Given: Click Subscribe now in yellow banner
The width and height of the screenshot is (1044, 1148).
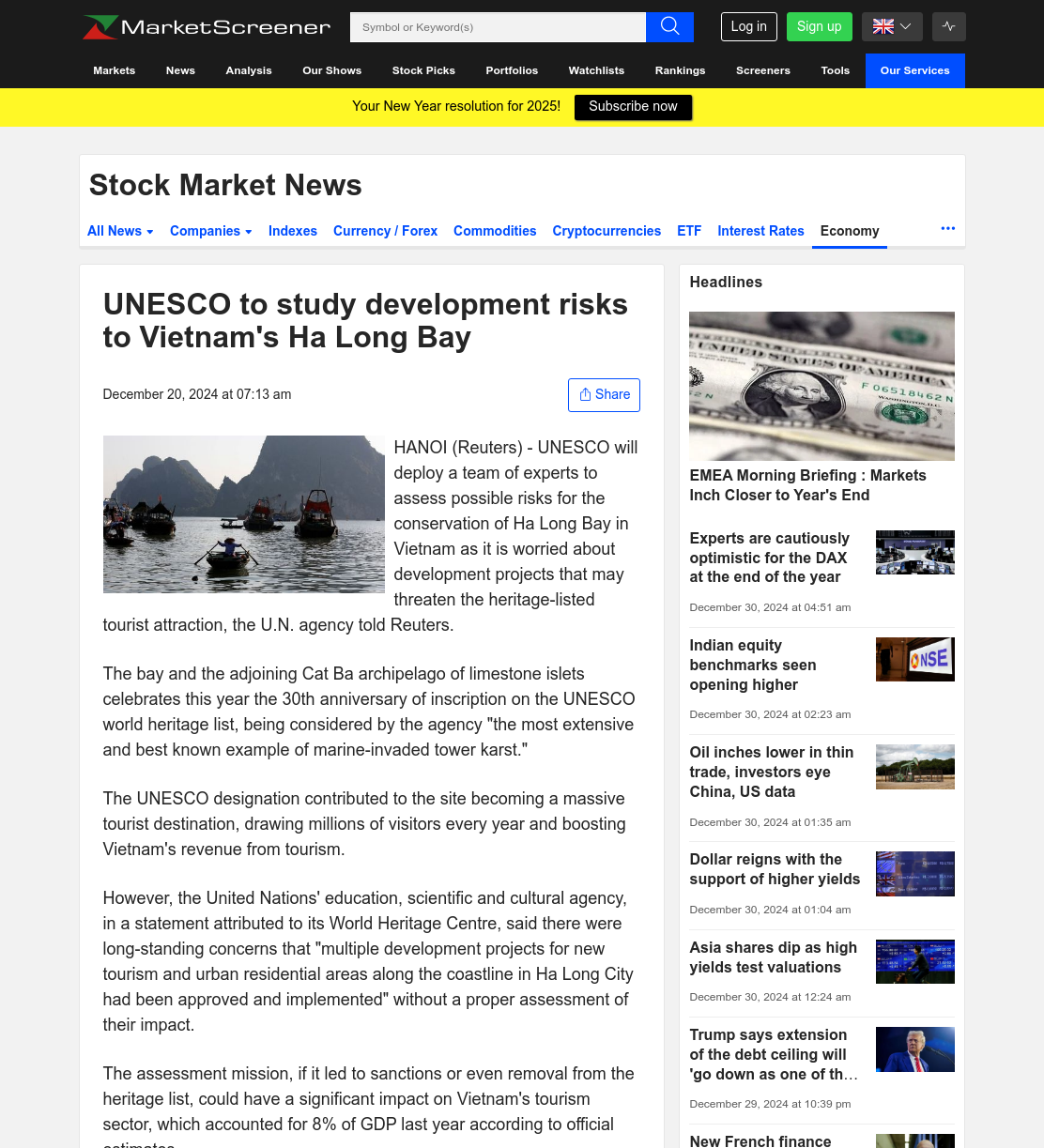Looking at the screenshot, I should pos(633,107).
